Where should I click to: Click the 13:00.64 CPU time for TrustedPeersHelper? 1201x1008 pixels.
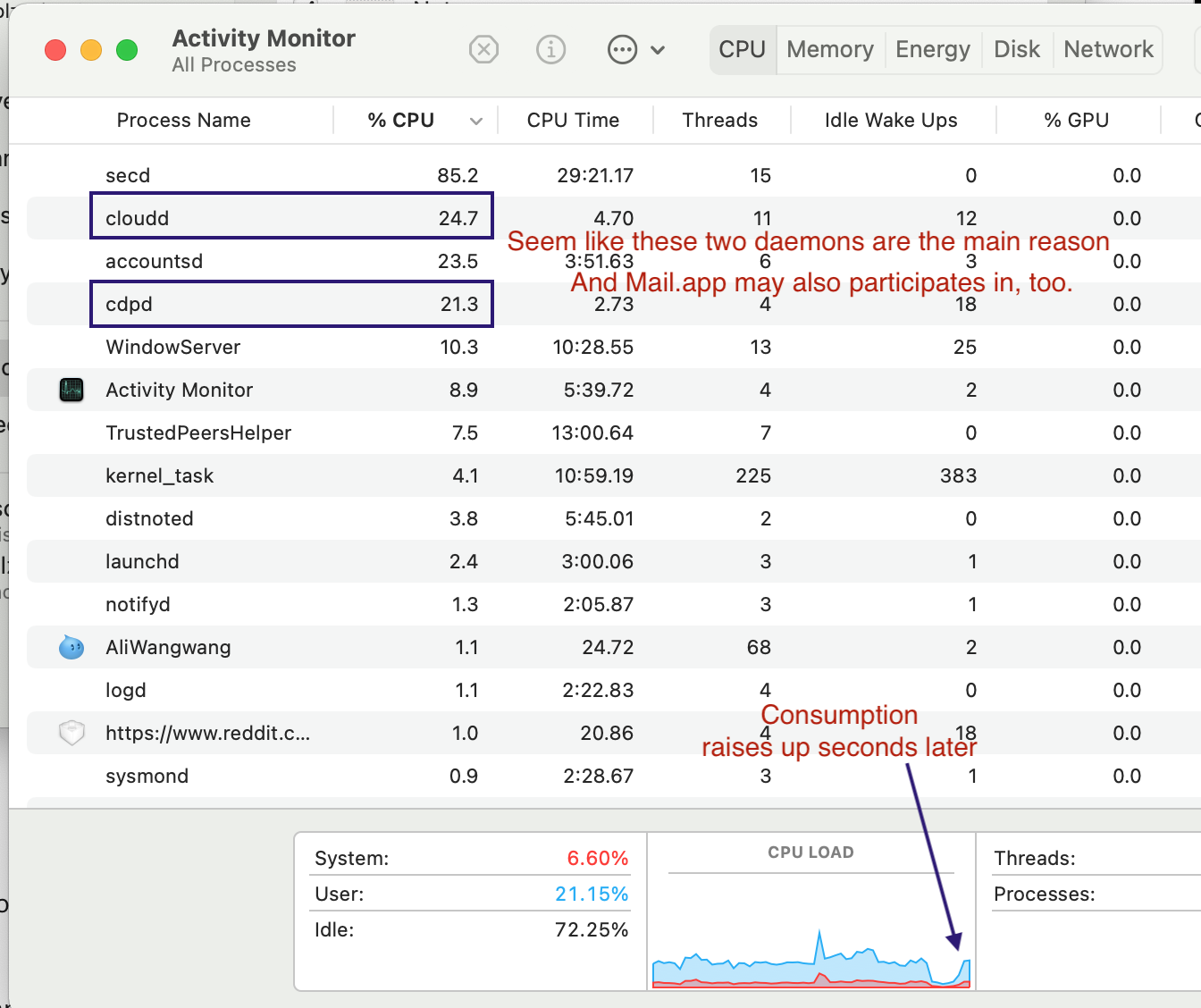click(592, 433)
